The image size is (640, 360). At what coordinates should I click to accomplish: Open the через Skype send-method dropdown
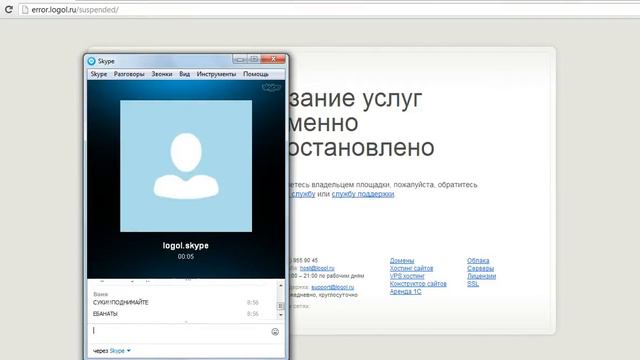click(x=112, y=351)
